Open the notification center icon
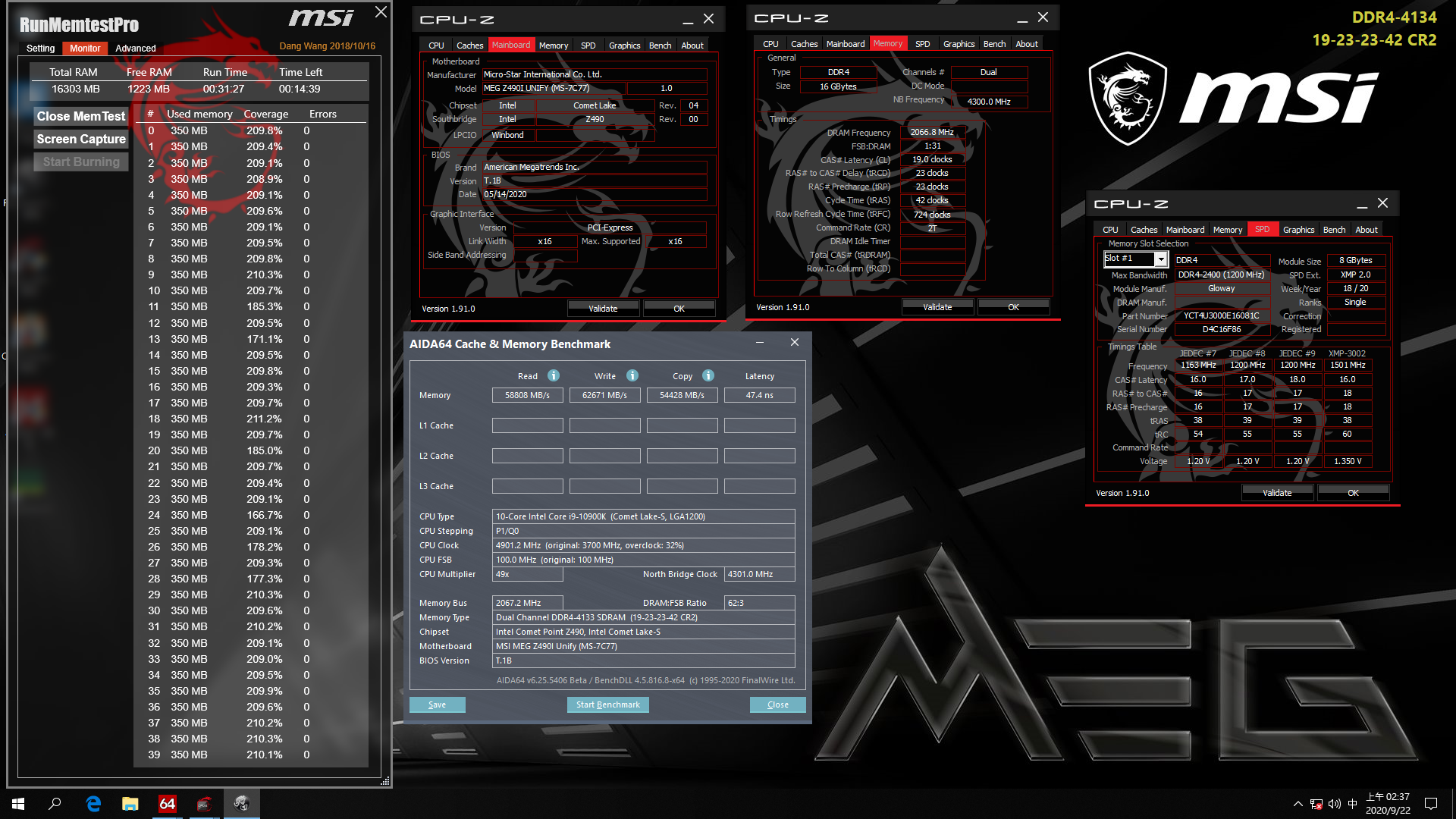Viewport: 1456px width, 819px height. [x=1431, y=804]
